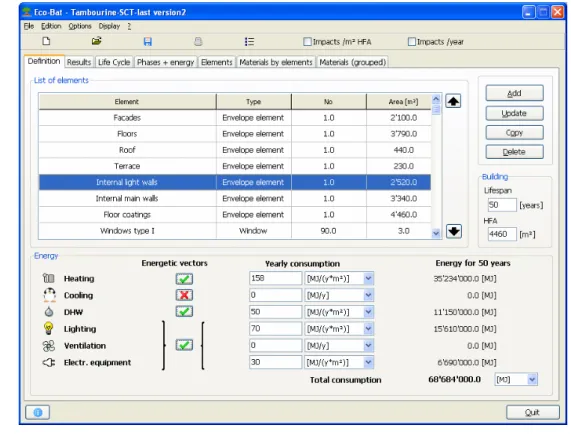Move selected element up with arrow icon
Viewport: 571px width, 434px height.
453,101
